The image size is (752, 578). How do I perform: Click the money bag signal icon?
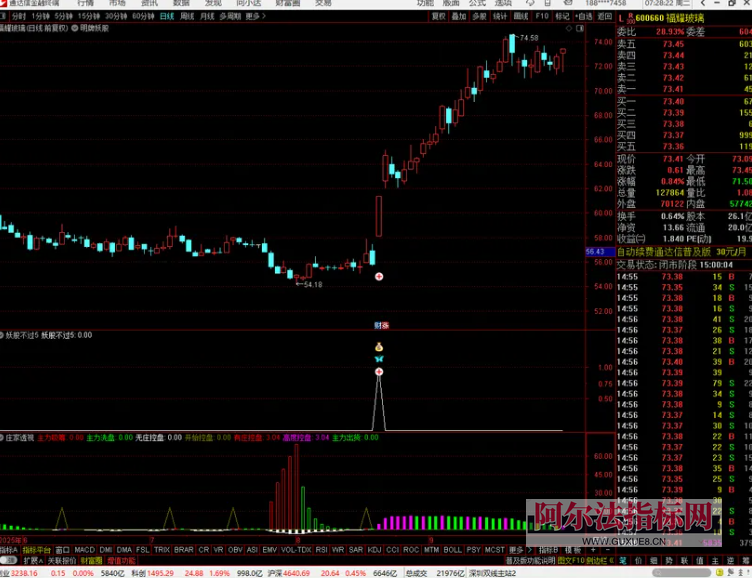pos(379,347)
